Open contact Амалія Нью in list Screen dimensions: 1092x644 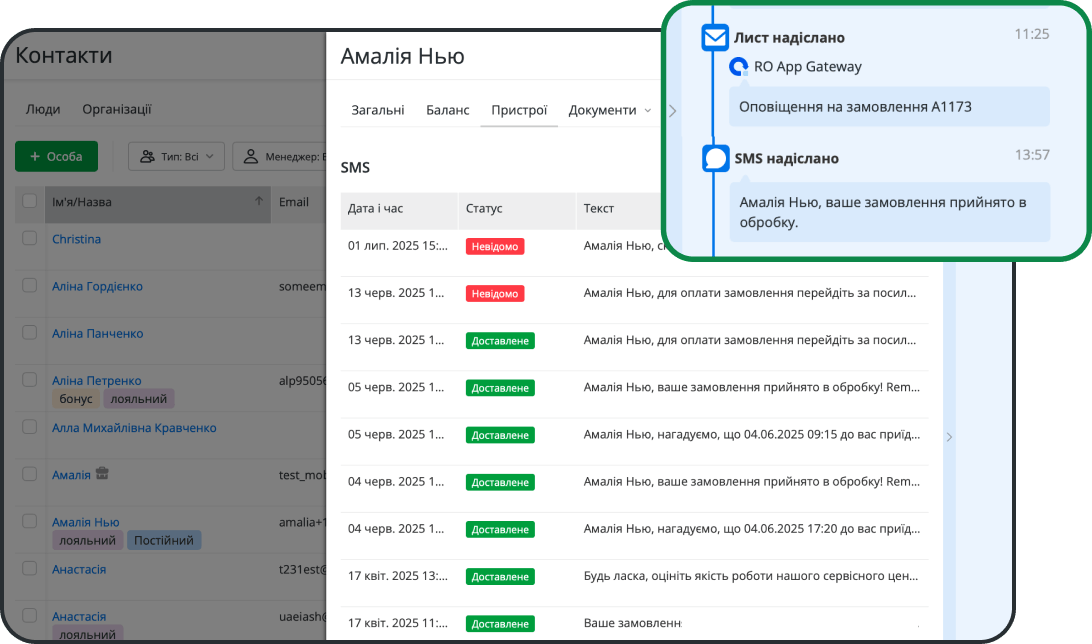click(86, 522)
